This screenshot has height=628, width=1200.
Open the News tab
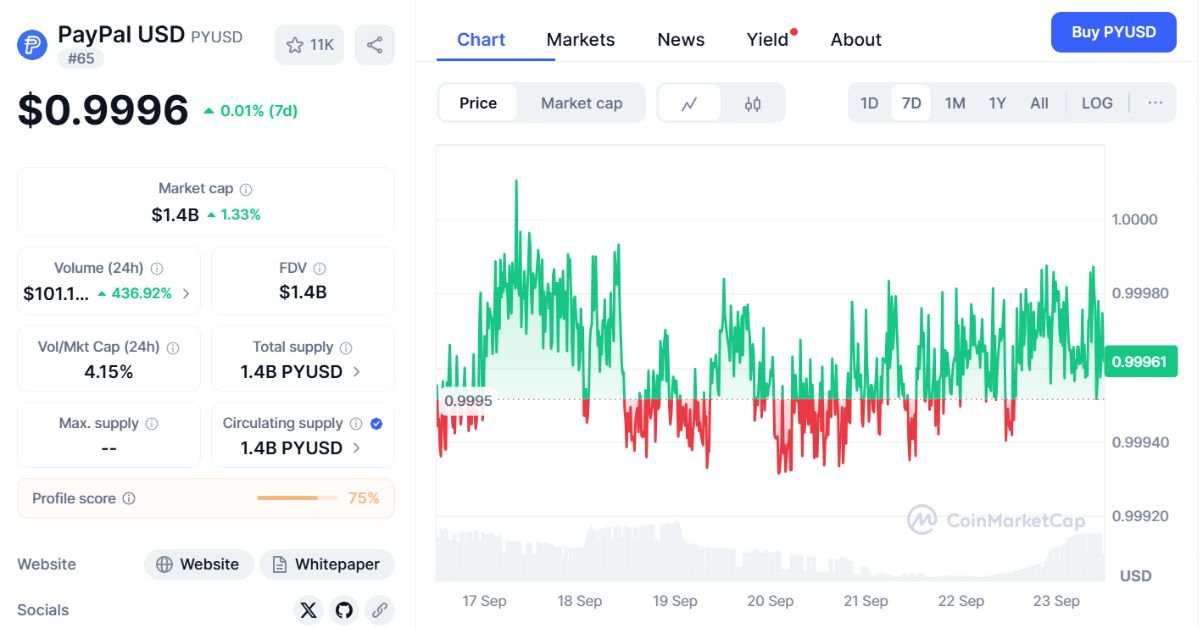(681, 40)
